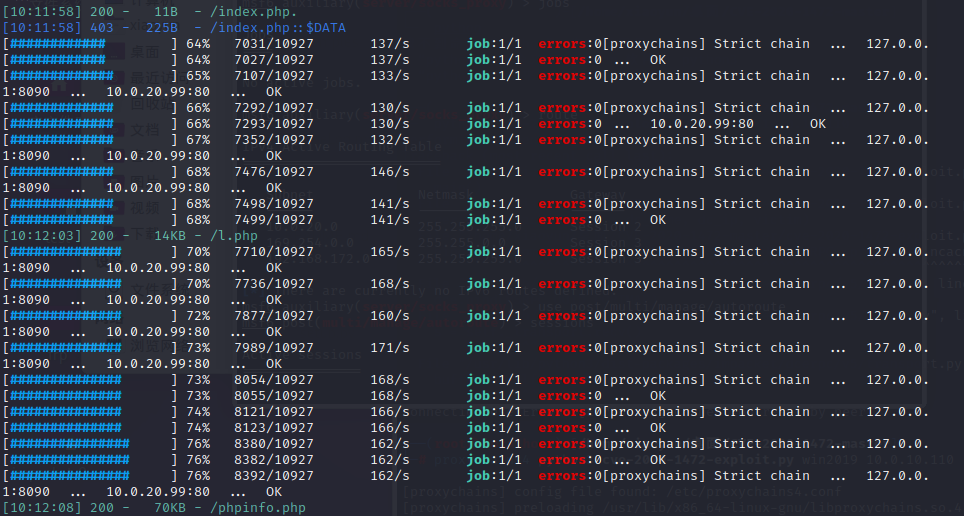Click the [10:12:08] timestamp
The height and width of the screenshot is (516, 964).
click(x=40, y=508)
